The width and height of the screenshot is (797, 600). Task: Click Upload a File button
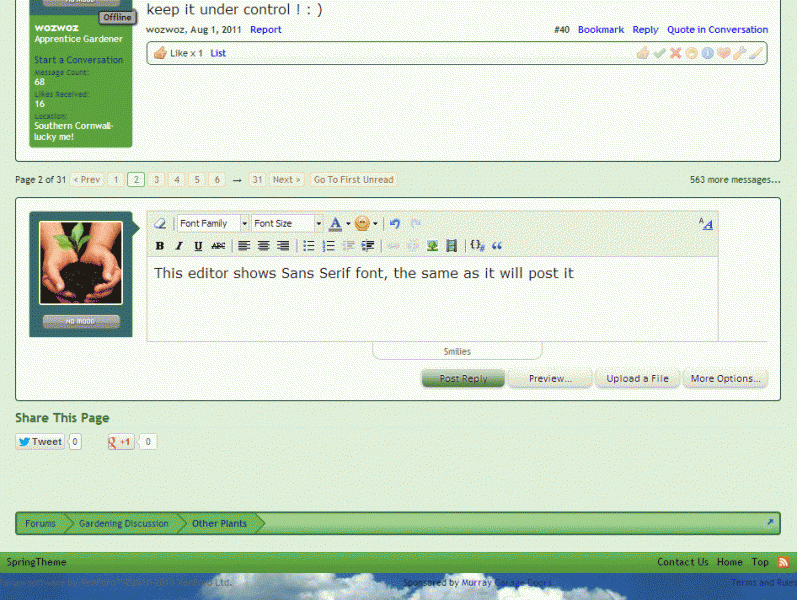pyautogui.click(x=637, y=378)
